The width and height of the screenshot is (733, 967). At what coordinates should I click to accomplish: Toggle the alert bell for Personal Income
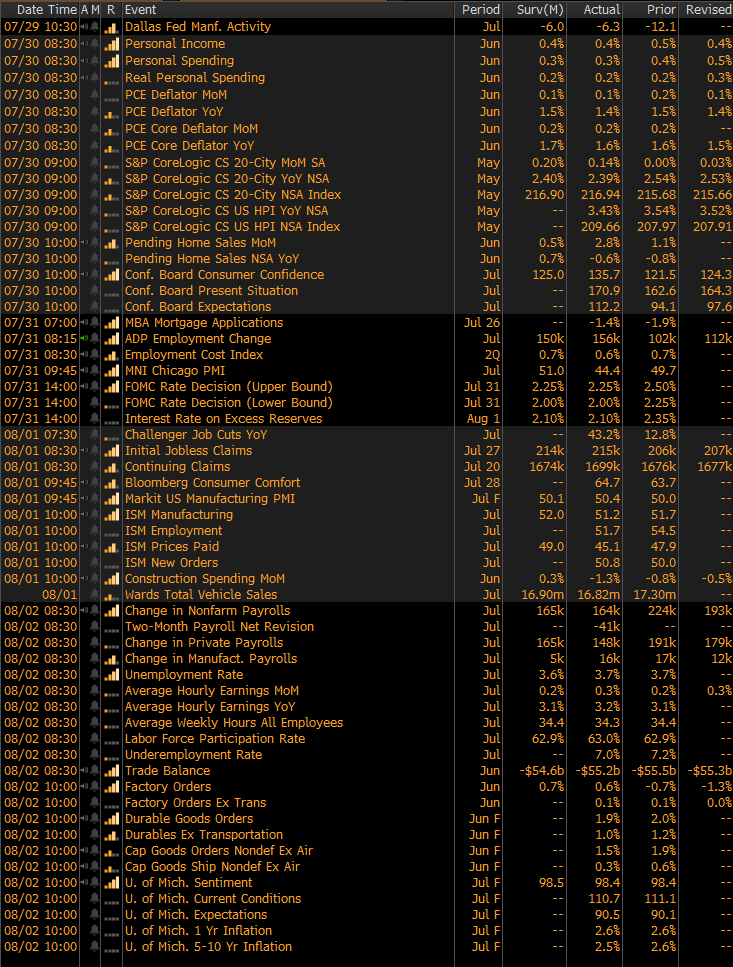pyautogui.click(x=95, y=44)
